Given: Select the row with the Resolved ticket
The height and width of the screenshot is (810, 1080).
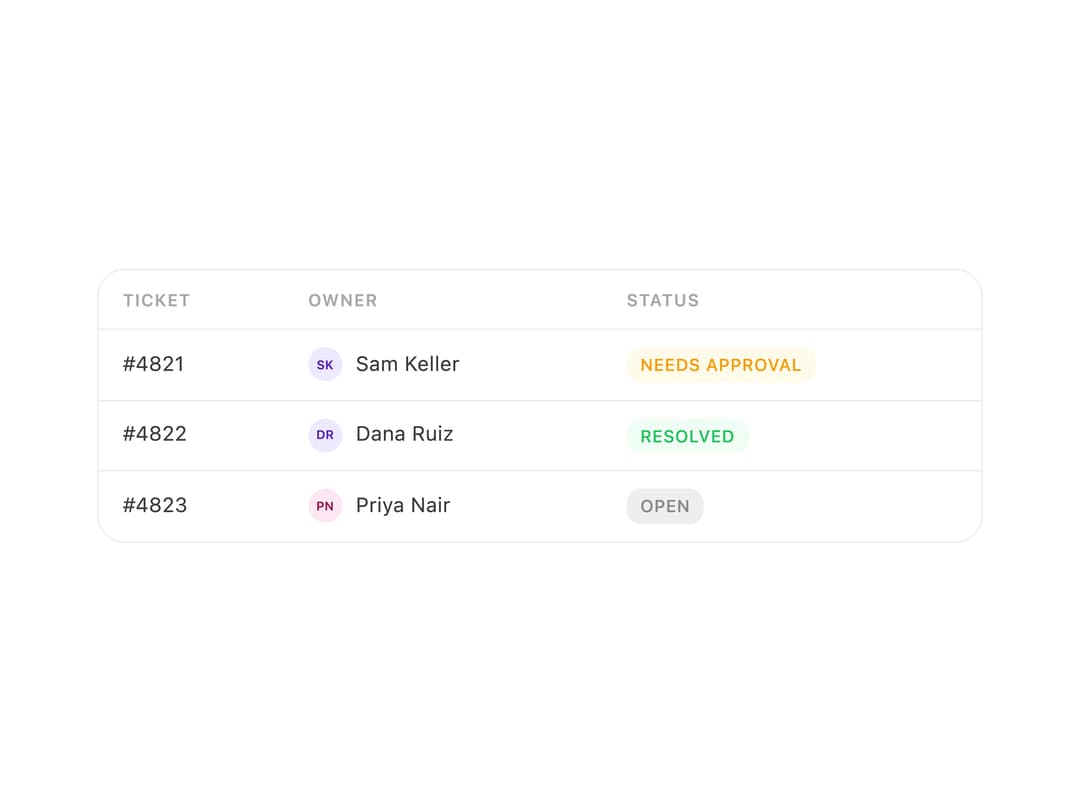Looking at the screenshot, I should pos(540,436).
